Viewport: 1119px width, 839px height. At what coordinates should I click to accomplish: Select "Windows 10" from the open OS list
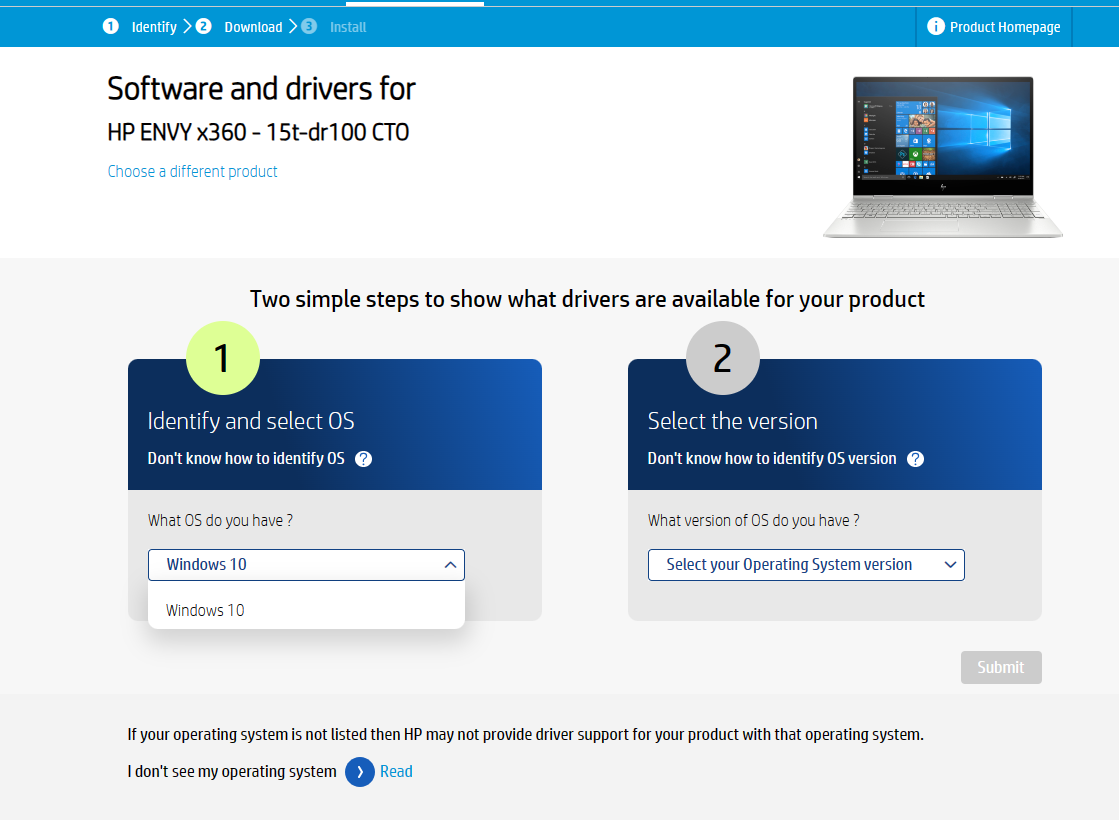tap(205, 610)
